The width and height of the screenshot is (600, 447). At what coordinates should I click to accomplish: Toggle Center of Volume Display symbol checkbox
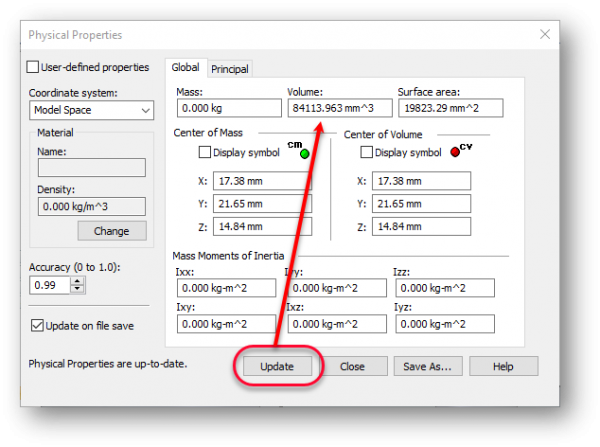[366, 152]
